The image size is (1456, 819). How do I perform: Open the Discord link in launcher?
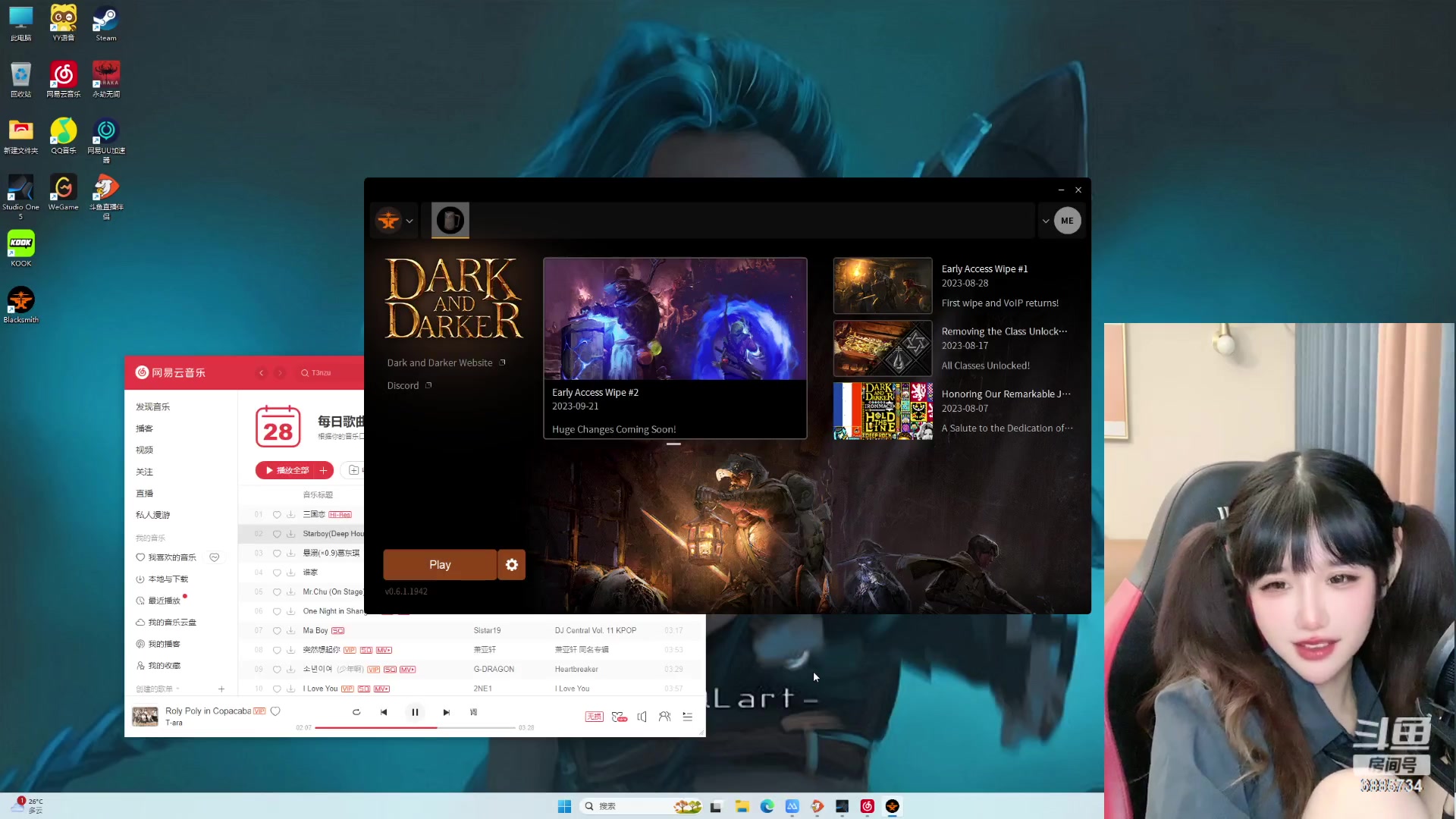tap(409, 386)
